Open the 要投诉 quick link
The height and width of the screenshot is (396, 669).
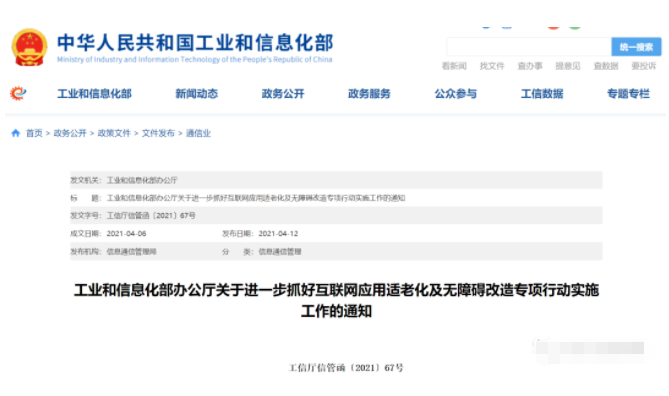644,66
